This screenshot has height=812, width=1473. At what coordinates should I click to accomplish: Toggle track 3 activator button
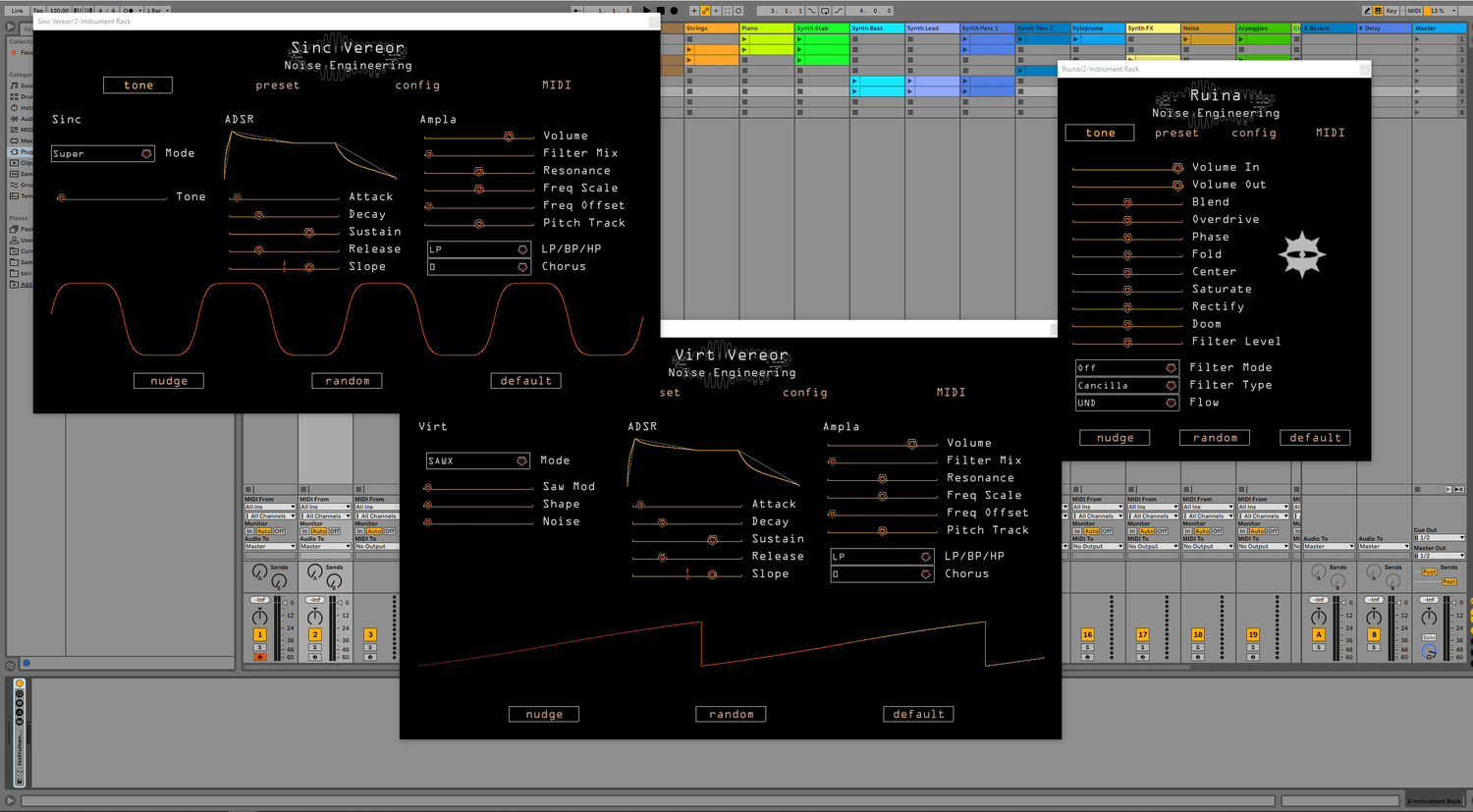[370, 634]
